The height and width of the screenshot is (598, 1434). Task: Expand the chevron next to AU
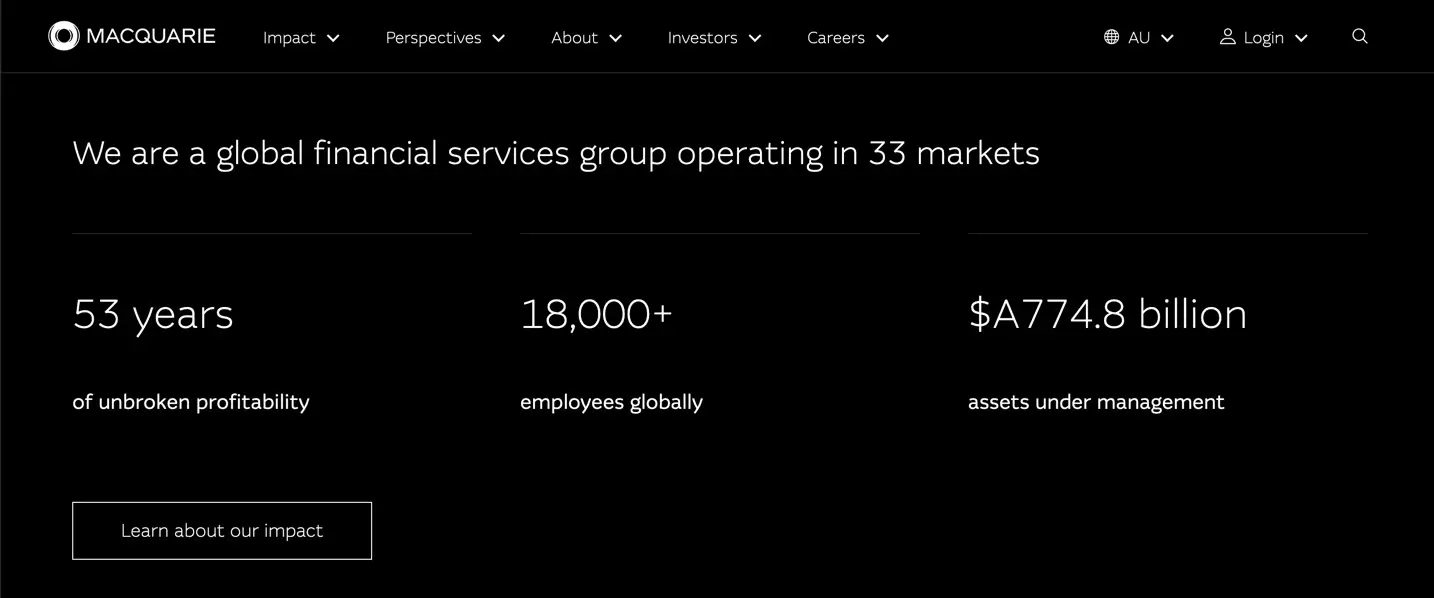point(1167,38)
